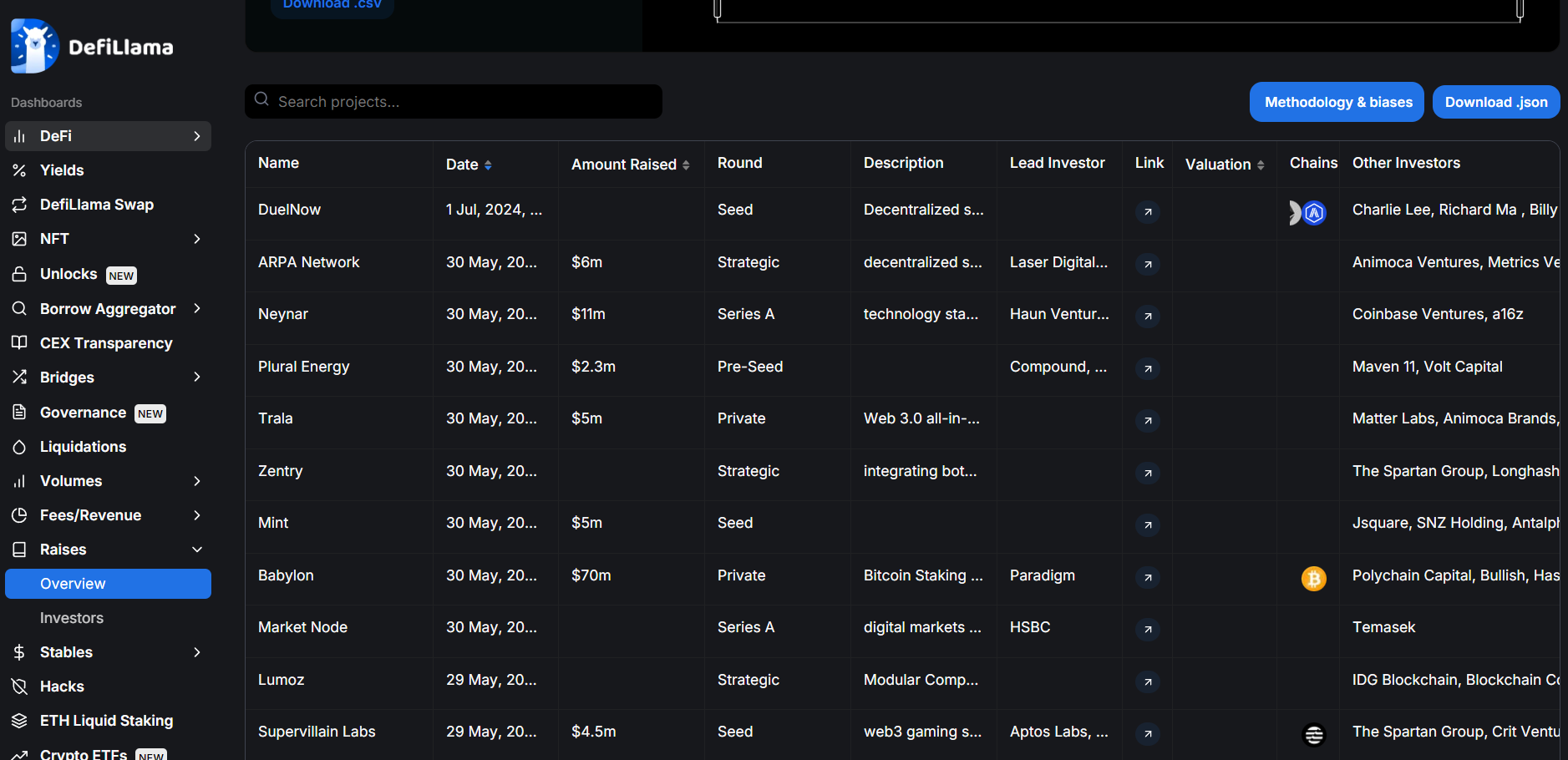The image size is (1568, 760).
Task: Collapse the Raises section chevron
Action: pyautogui.click(x=197, y=550)
